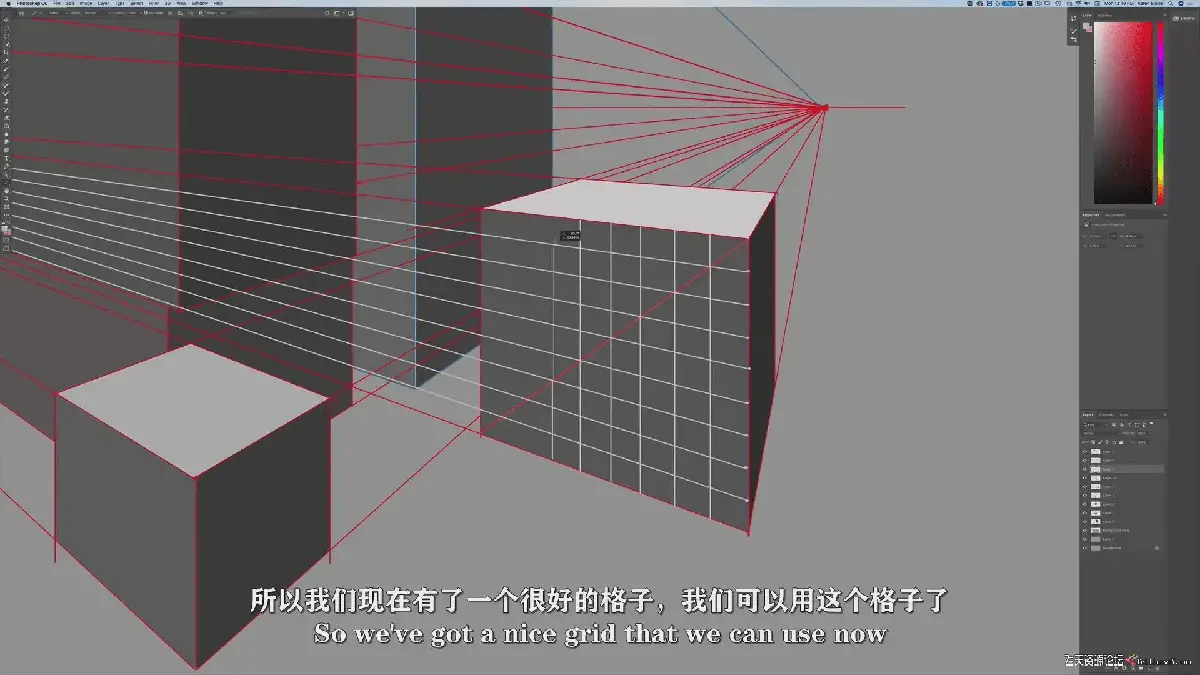Open the Apple menu
Image resolution: width=1200 pixels, height=675 pixels.
point(9,4)
